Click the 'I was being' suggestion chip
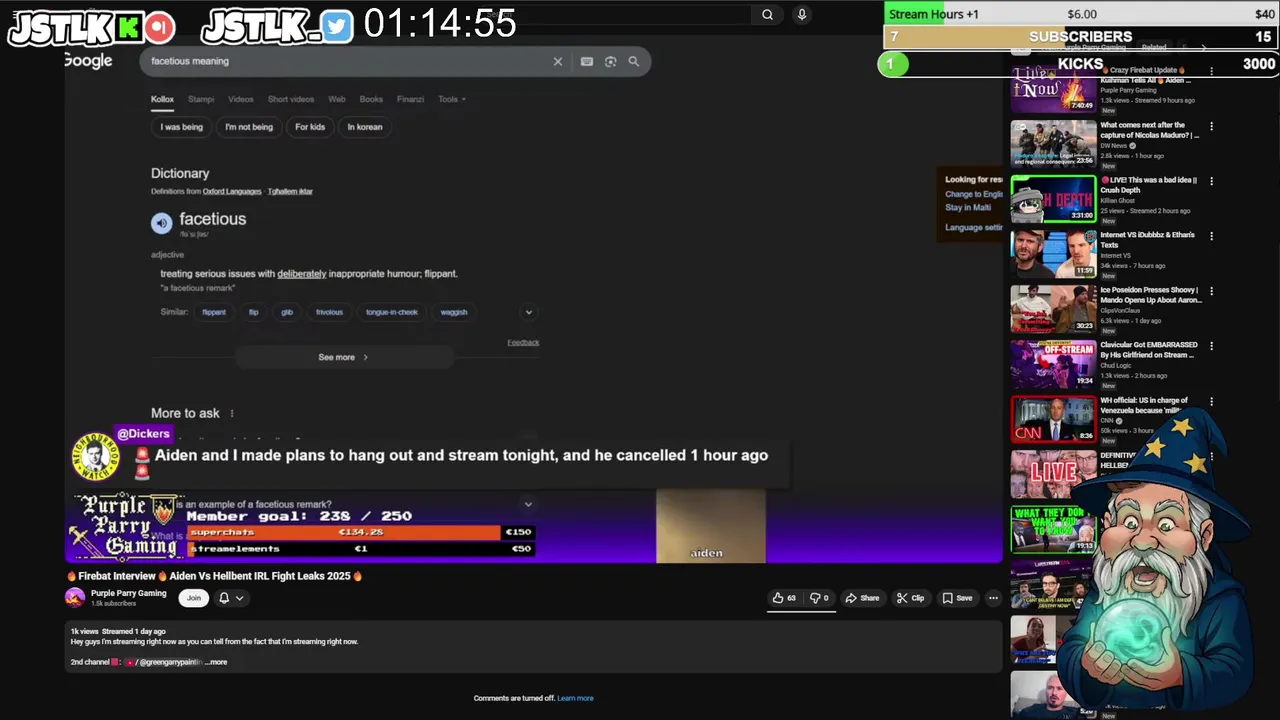1280x720 pixels. [182, 127]
